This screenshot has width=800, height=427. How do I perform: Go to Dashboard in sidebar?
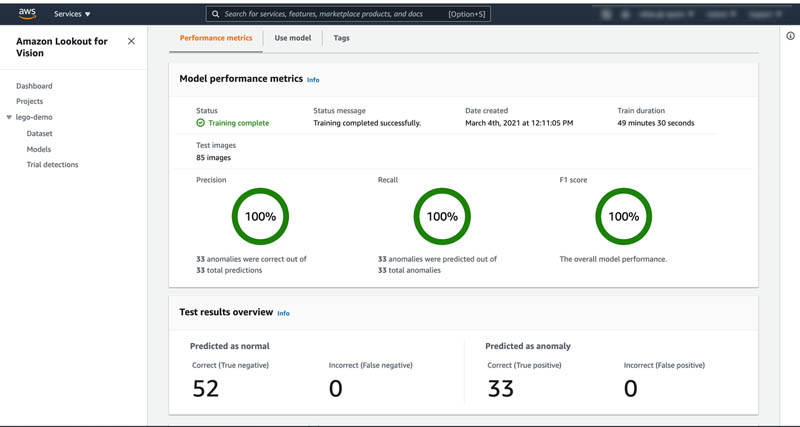[x=34, y=86]
